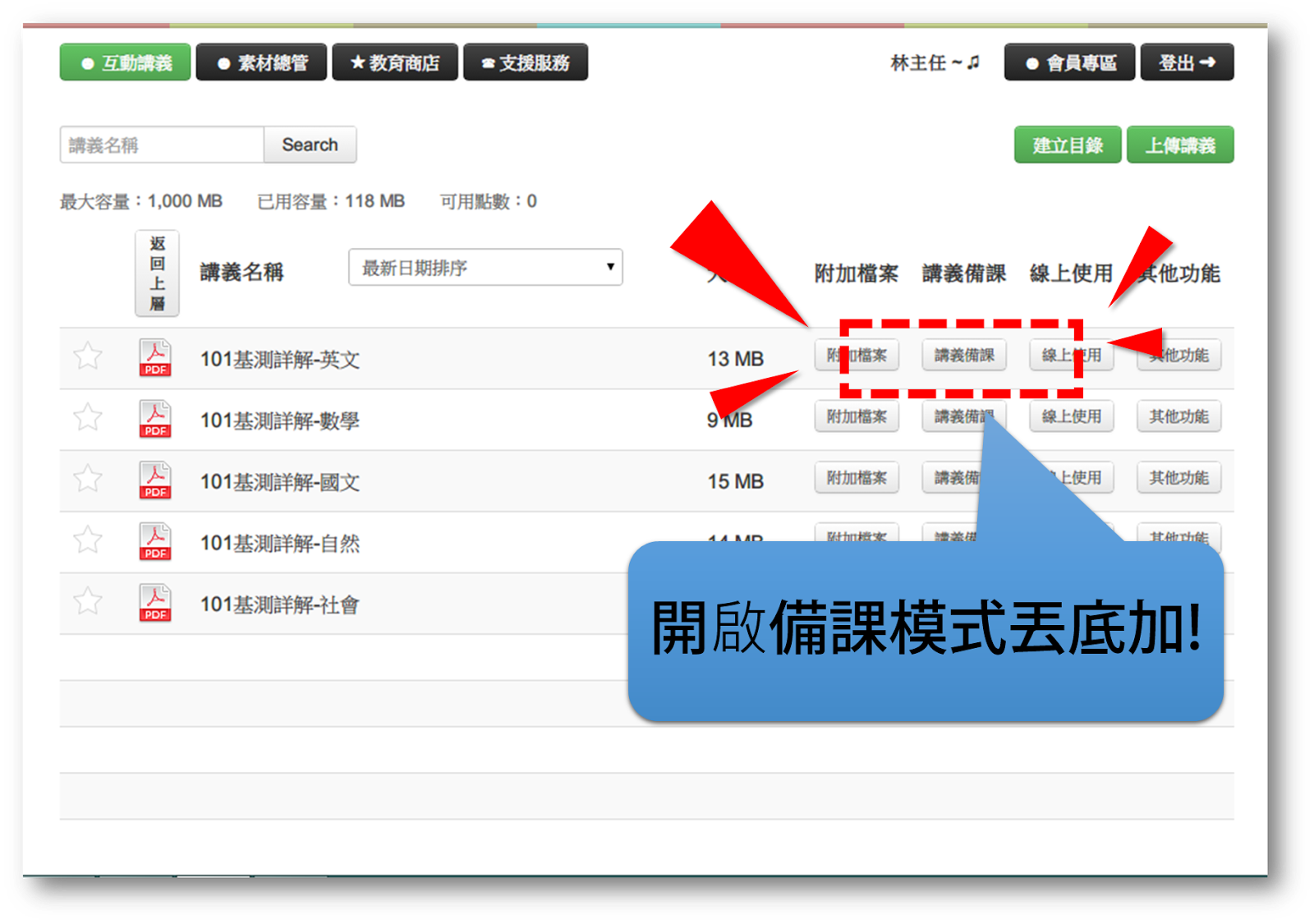The width and height of the screenshot is (1314, 924).
Task: Click 建立目錄 to create a folder
Action: [1068, 145]
